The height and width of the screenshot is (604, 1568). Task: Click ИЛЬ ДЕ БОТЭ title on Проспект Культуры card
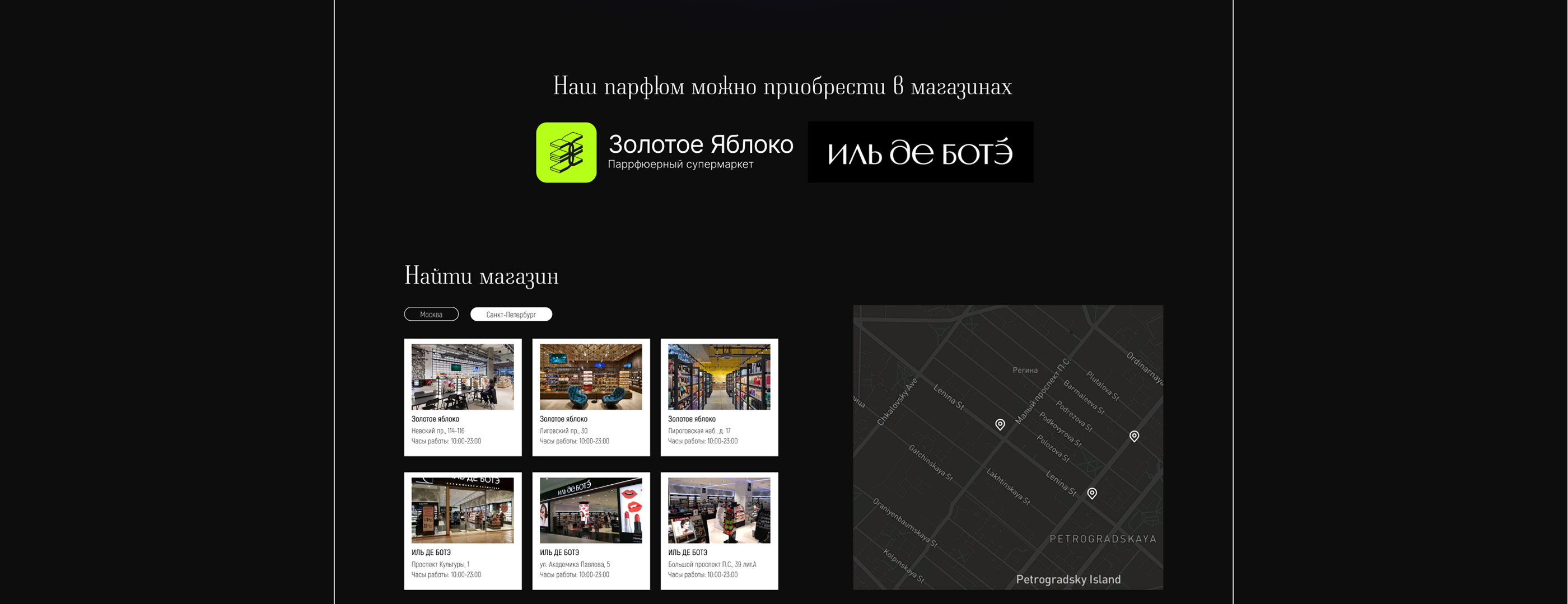click(x=431, y=553)
